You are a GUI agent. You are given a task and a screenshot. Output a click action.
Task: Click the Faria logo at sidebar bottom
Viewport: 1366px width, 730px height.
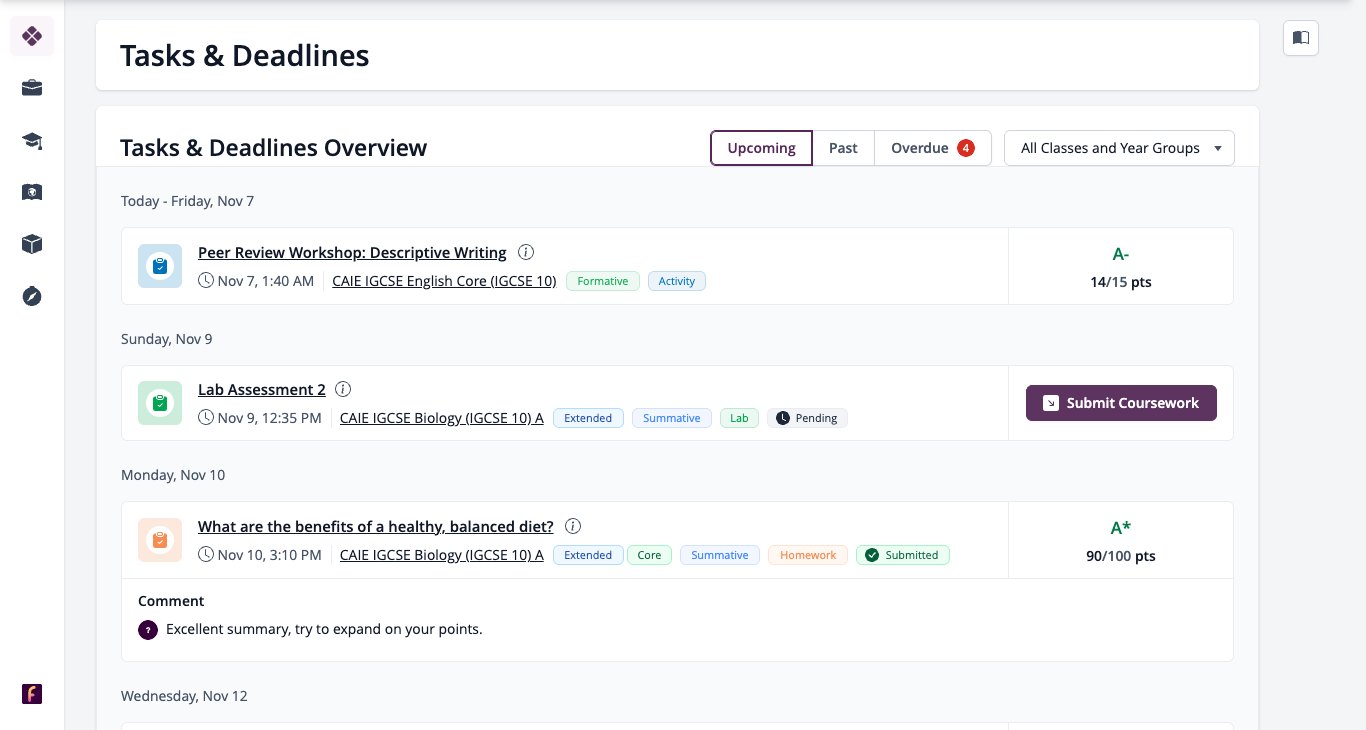pyautogui.click(x=32, y=694)
